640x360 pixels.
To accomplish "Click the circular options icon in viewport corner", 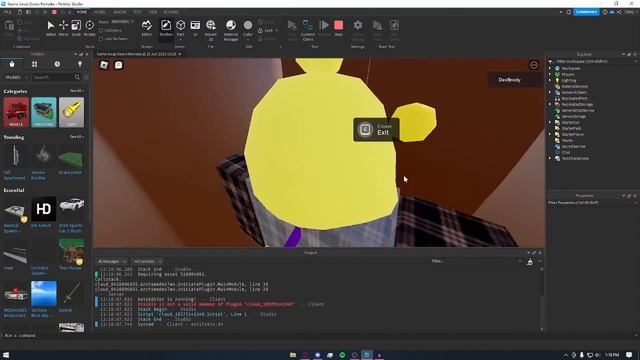I will point(533,65).
